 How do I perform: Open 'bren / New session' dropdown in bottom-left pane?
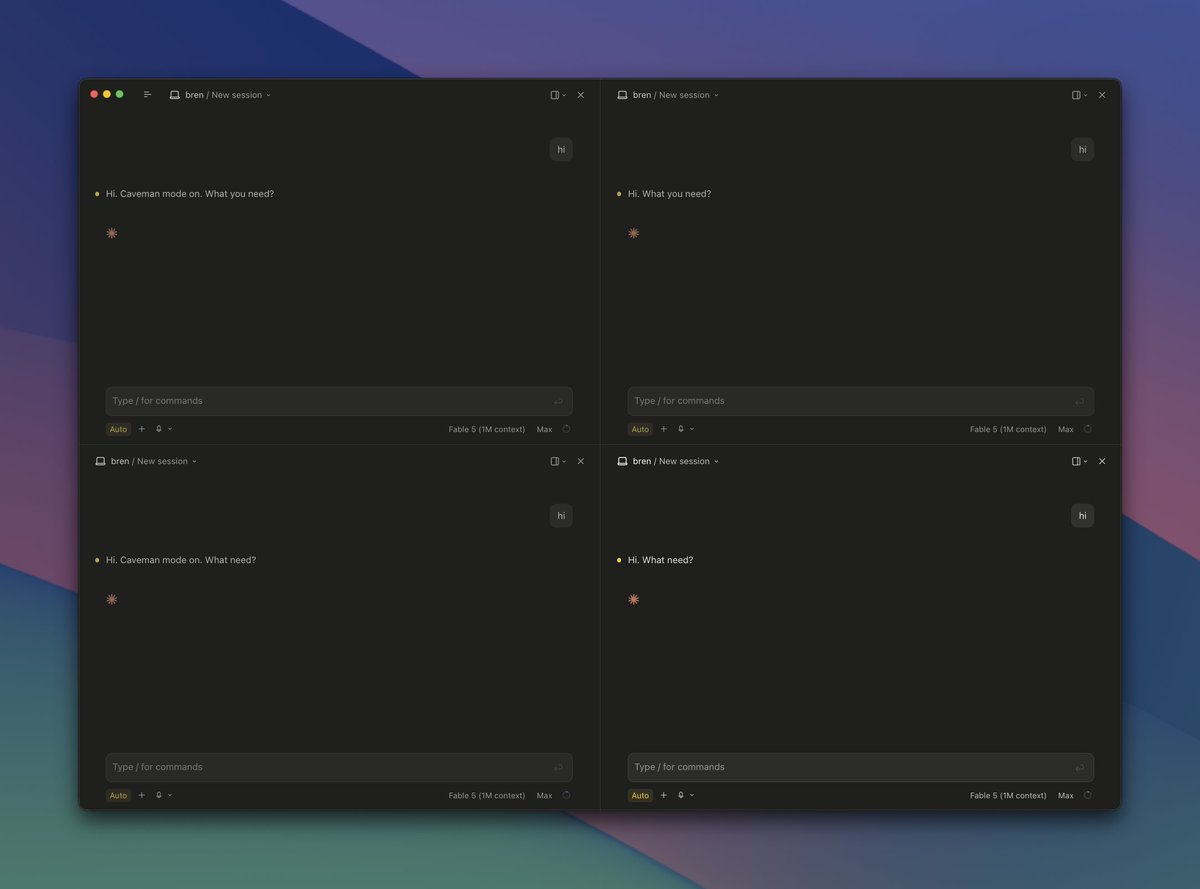pyautogui.click(x=154, y=461)
